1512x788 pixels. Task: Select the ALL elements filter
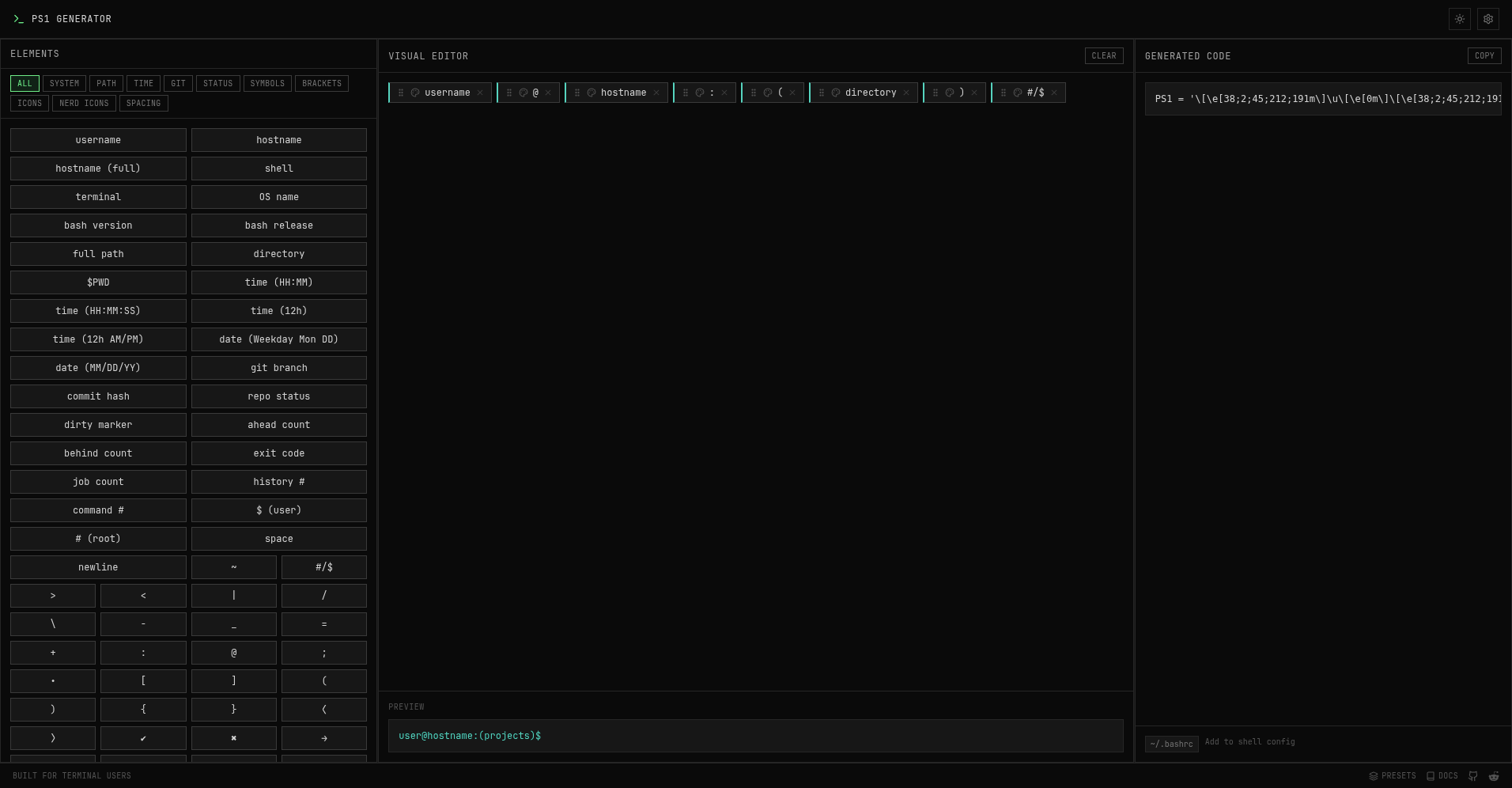[x=25, y=83]
